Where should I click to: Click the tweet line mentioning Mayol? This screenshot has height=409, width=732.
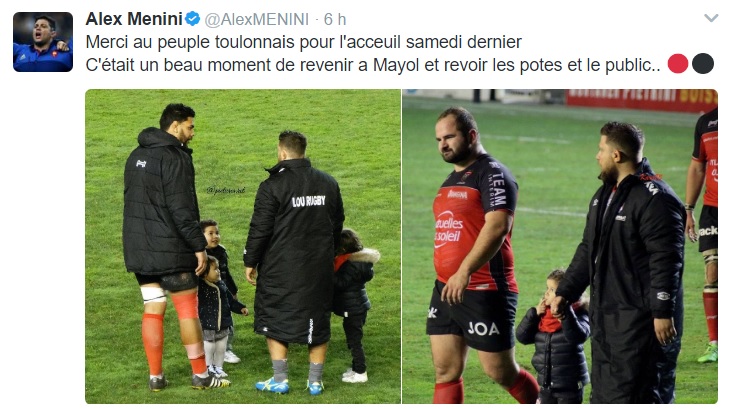coord(373,65)
